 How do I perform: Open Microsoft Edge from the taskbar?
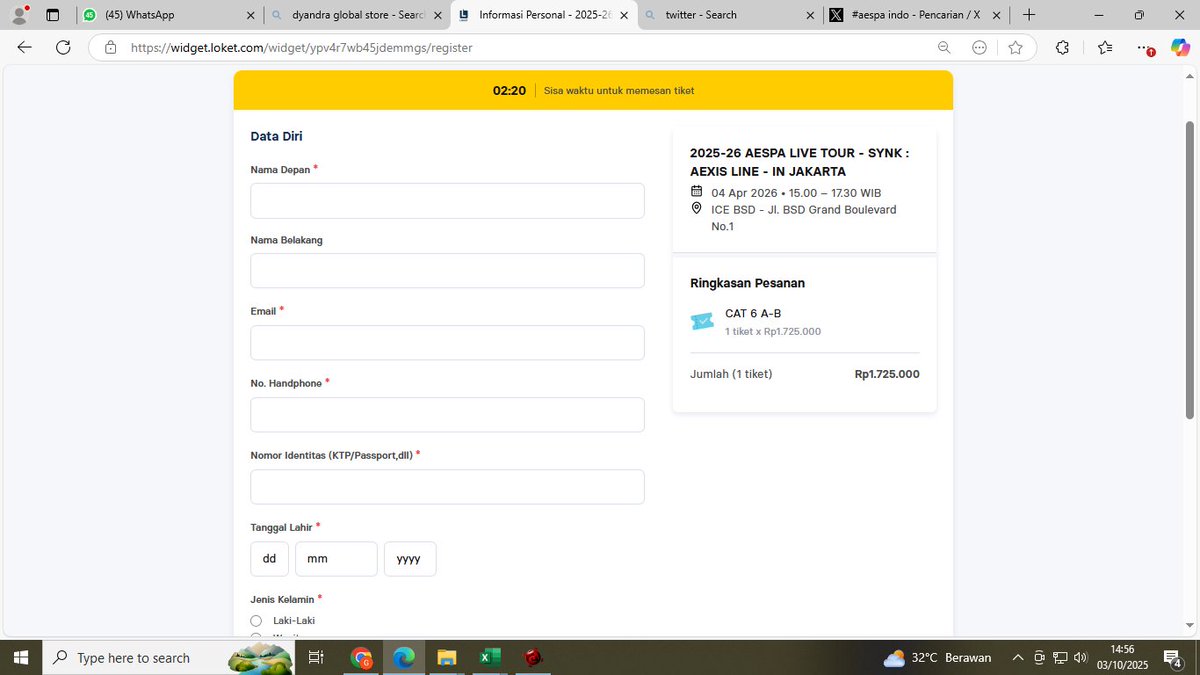coord(403,657)
